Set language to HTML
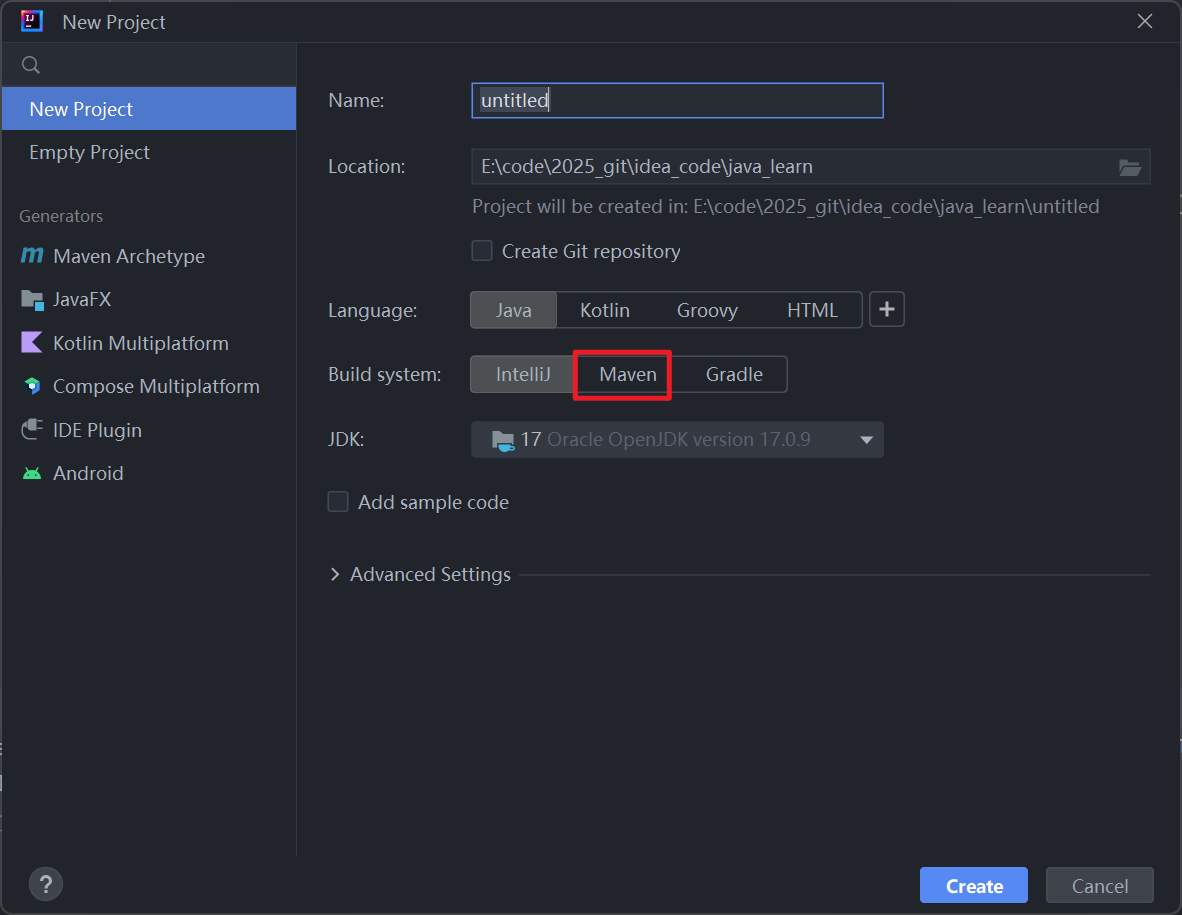 (x=812, y=310)
